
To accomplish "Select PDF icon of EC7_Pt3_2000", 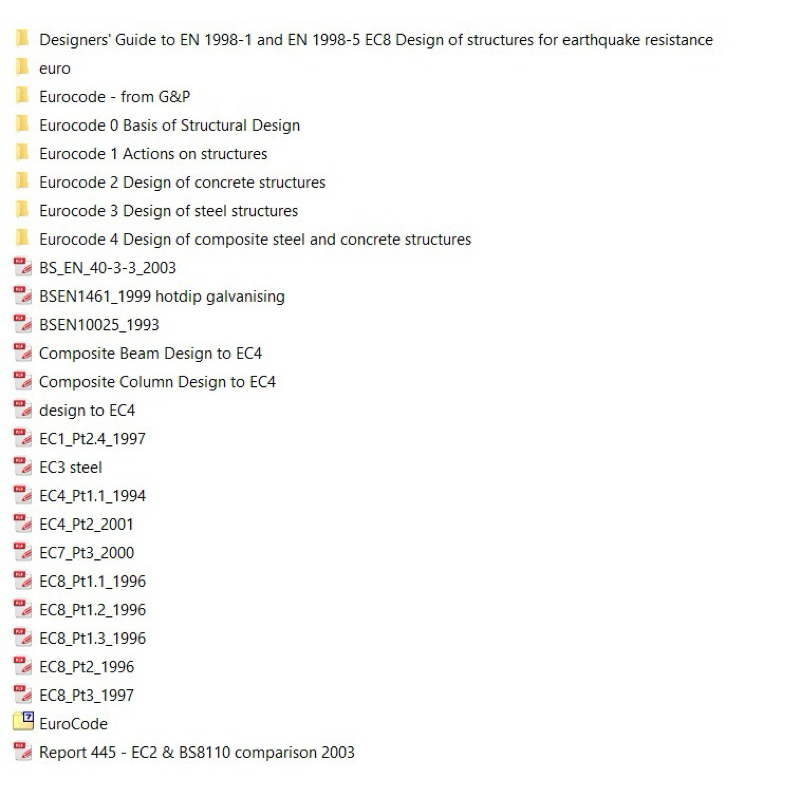I will click(23, 552).
